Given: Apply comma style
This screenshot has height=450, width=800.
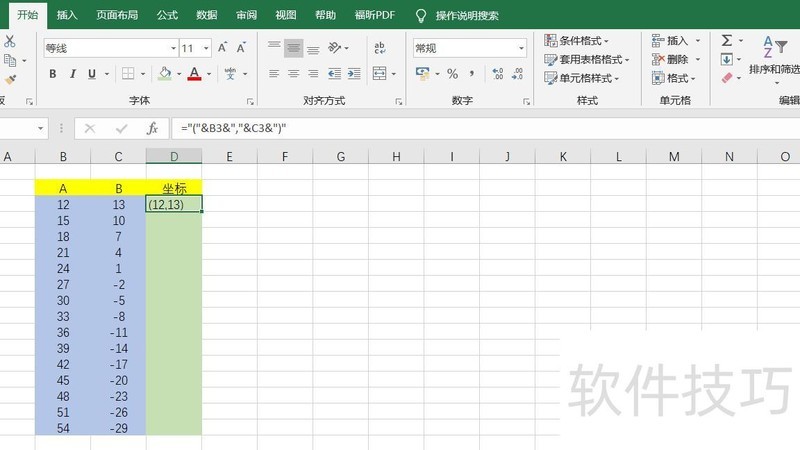Looking at the screenshot, I should point(472,74).
